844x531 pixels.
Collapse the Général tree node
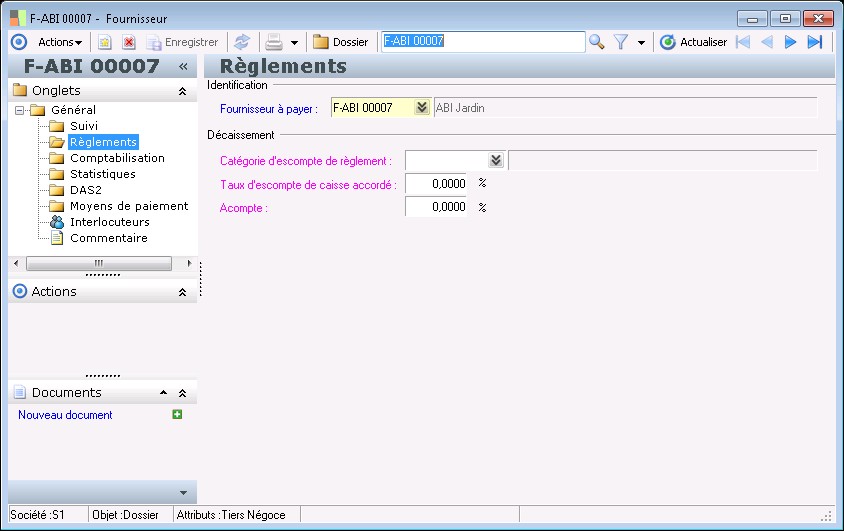pos(19,110)
